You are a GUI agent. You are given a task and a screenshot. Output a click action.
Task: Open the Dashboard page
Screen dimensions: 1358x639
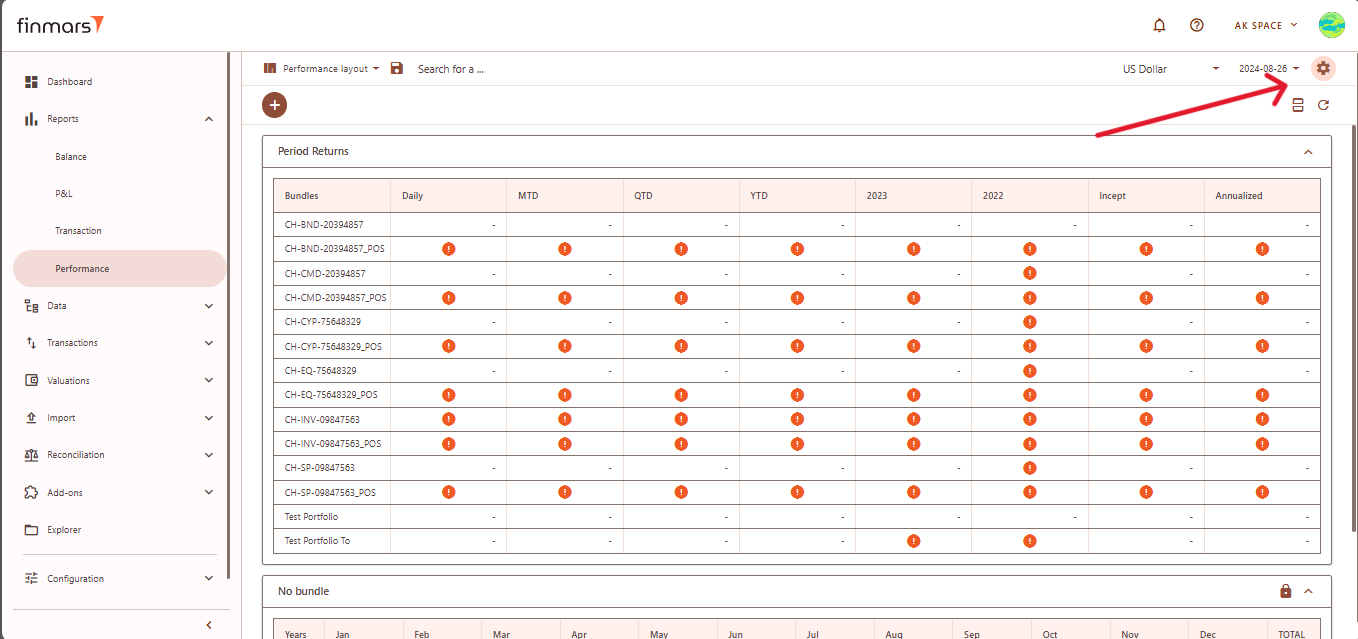69,82
